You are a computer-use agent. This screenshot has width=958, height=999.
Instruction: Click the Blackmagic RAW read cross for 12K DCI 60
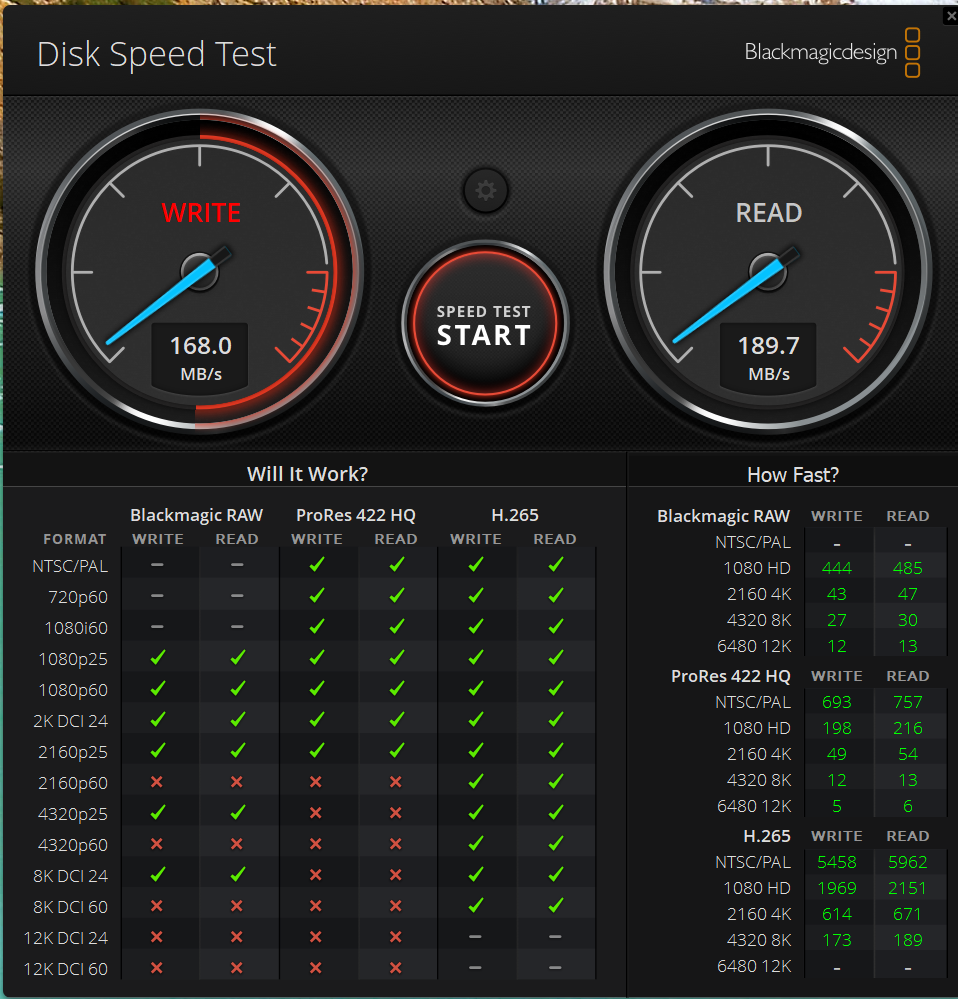236,968
